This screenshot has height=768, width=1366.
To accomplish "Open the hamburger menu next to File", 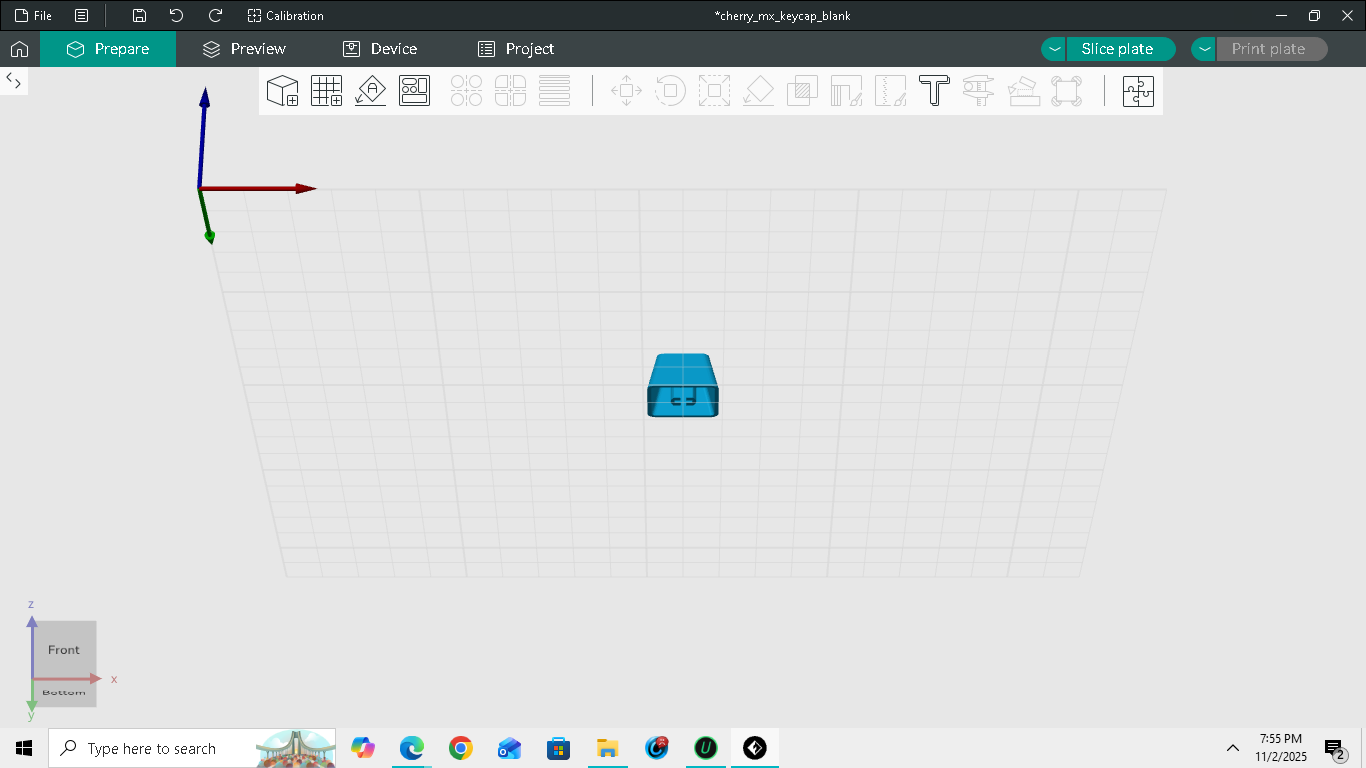I will point(82,16).
